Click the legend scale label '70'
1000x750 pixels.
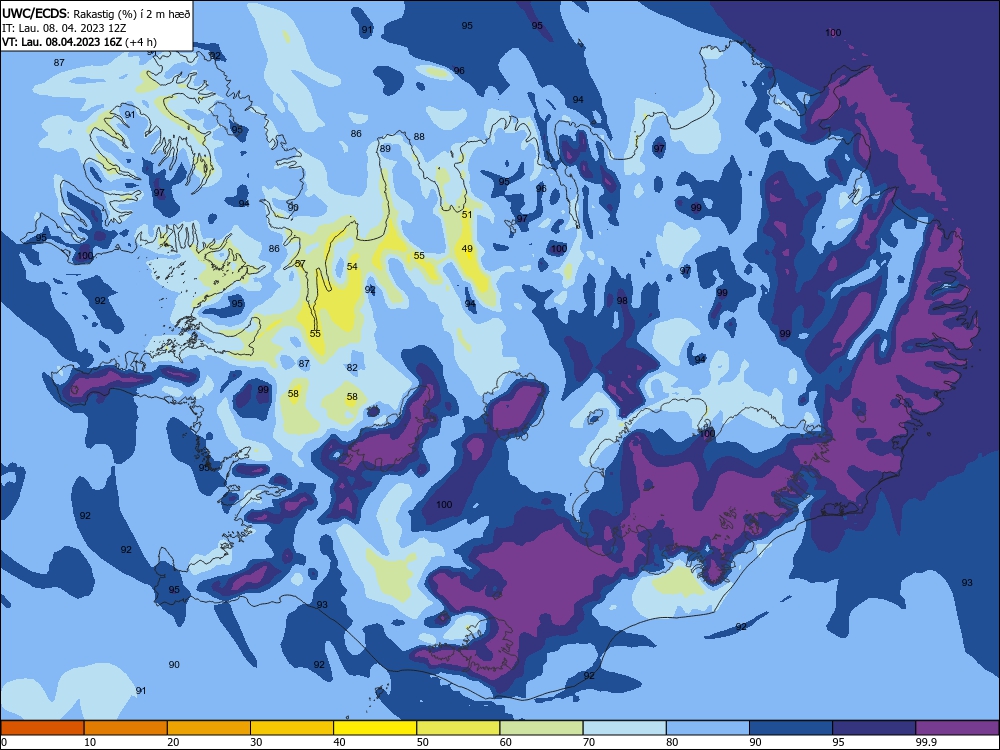pyautogui.click(x=589, y=742)
